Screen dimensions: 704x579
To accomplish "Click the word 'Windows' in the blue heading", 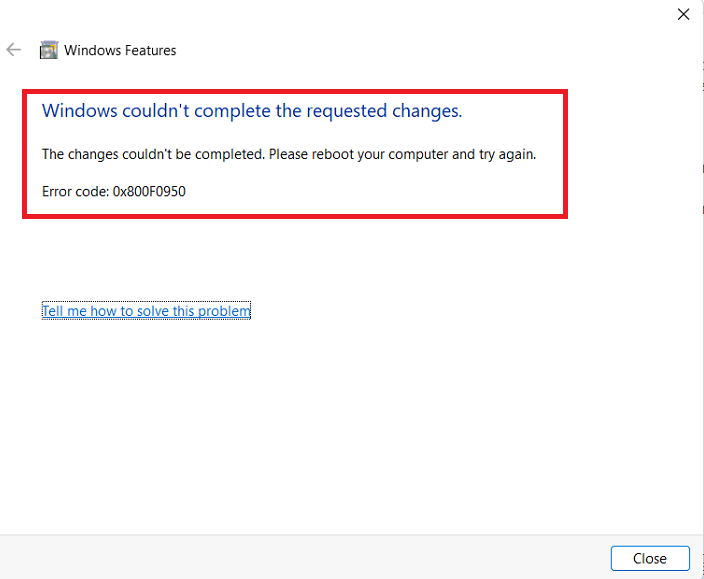I will tap(79, 111).
